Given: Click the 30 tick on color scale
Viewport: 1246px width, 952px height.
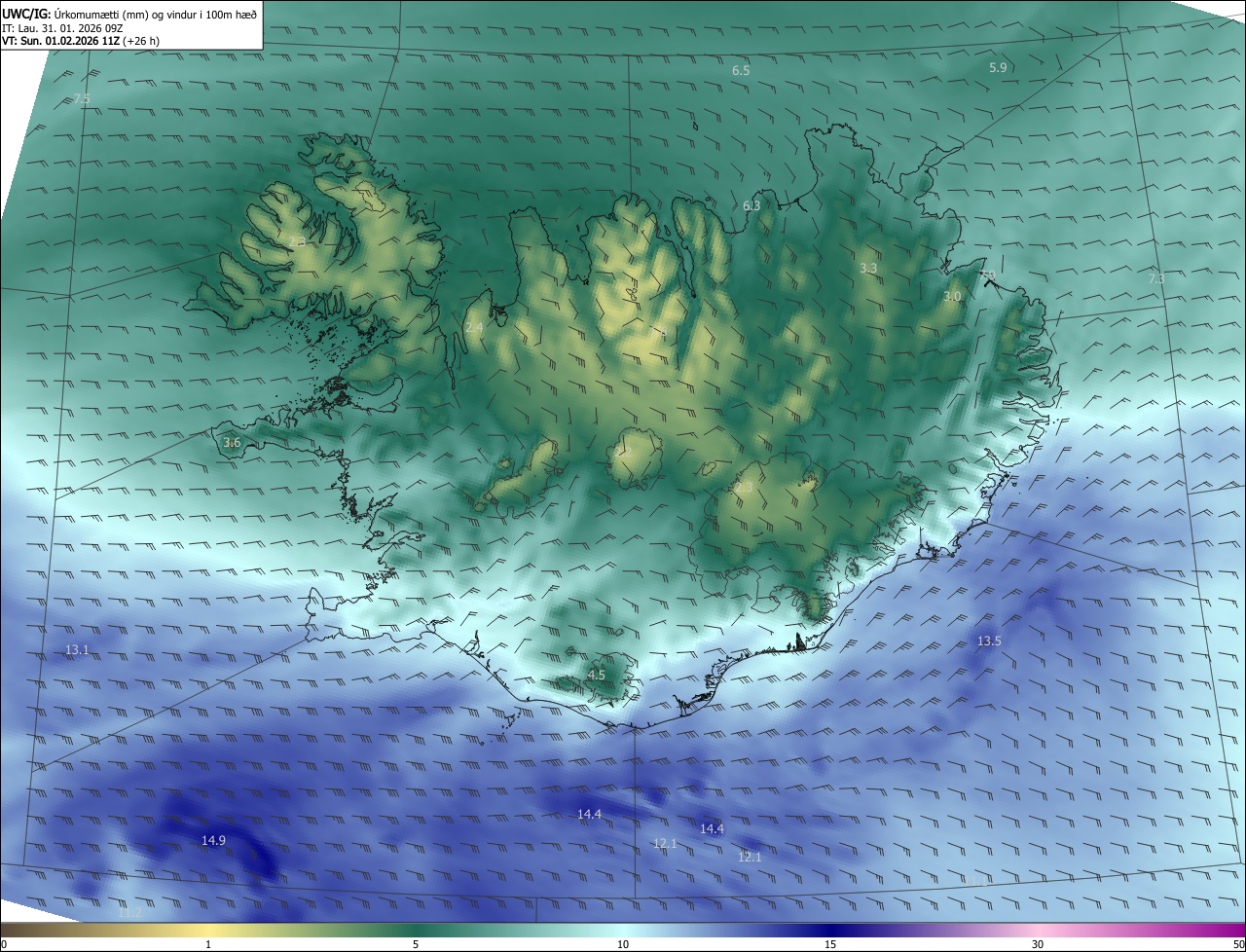Looking at the screenshot, I should click(1038, 944).
